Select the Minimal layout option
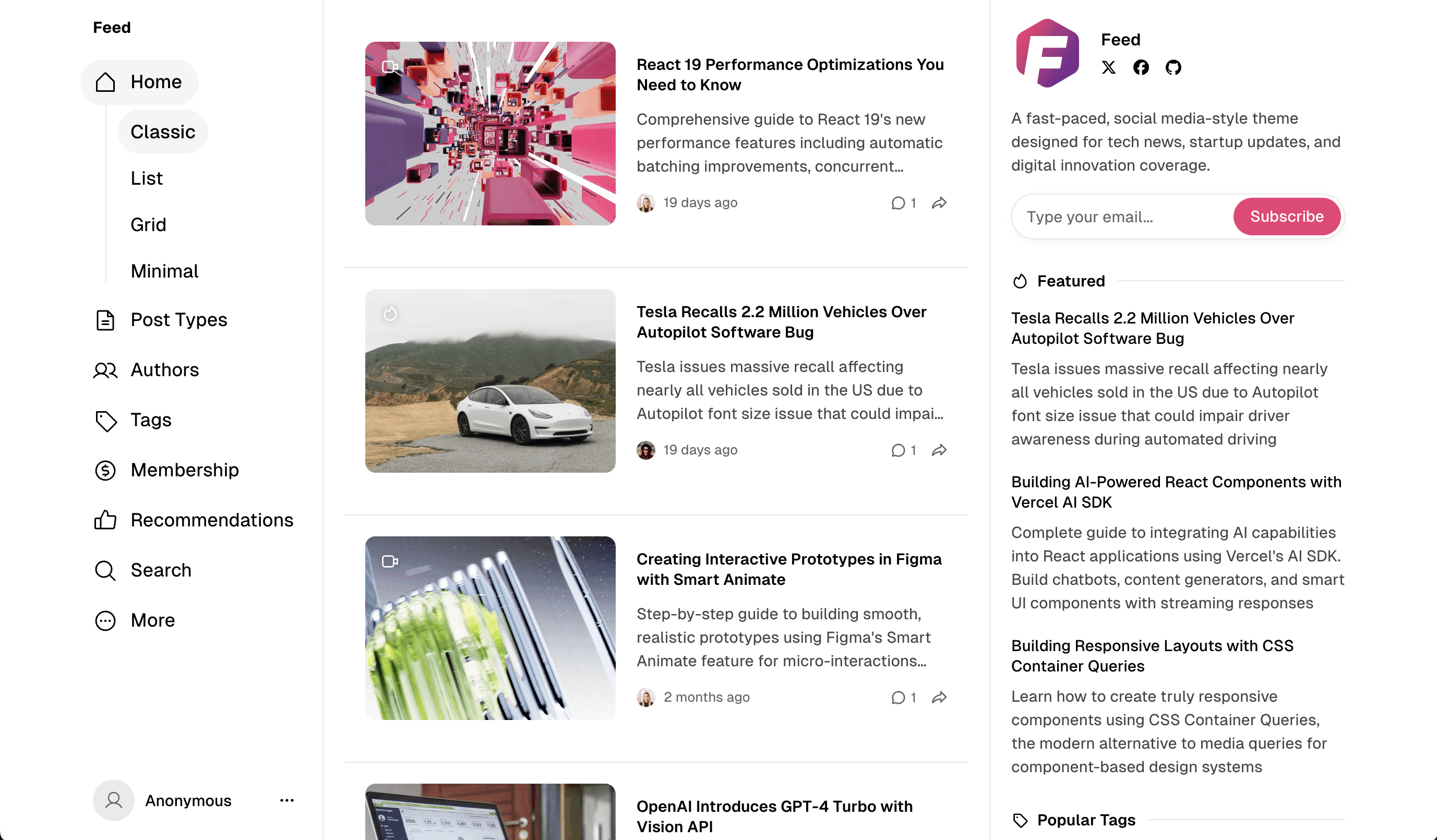The height and width of the screenshot is (840, 1437). click(x=164, y=271)
